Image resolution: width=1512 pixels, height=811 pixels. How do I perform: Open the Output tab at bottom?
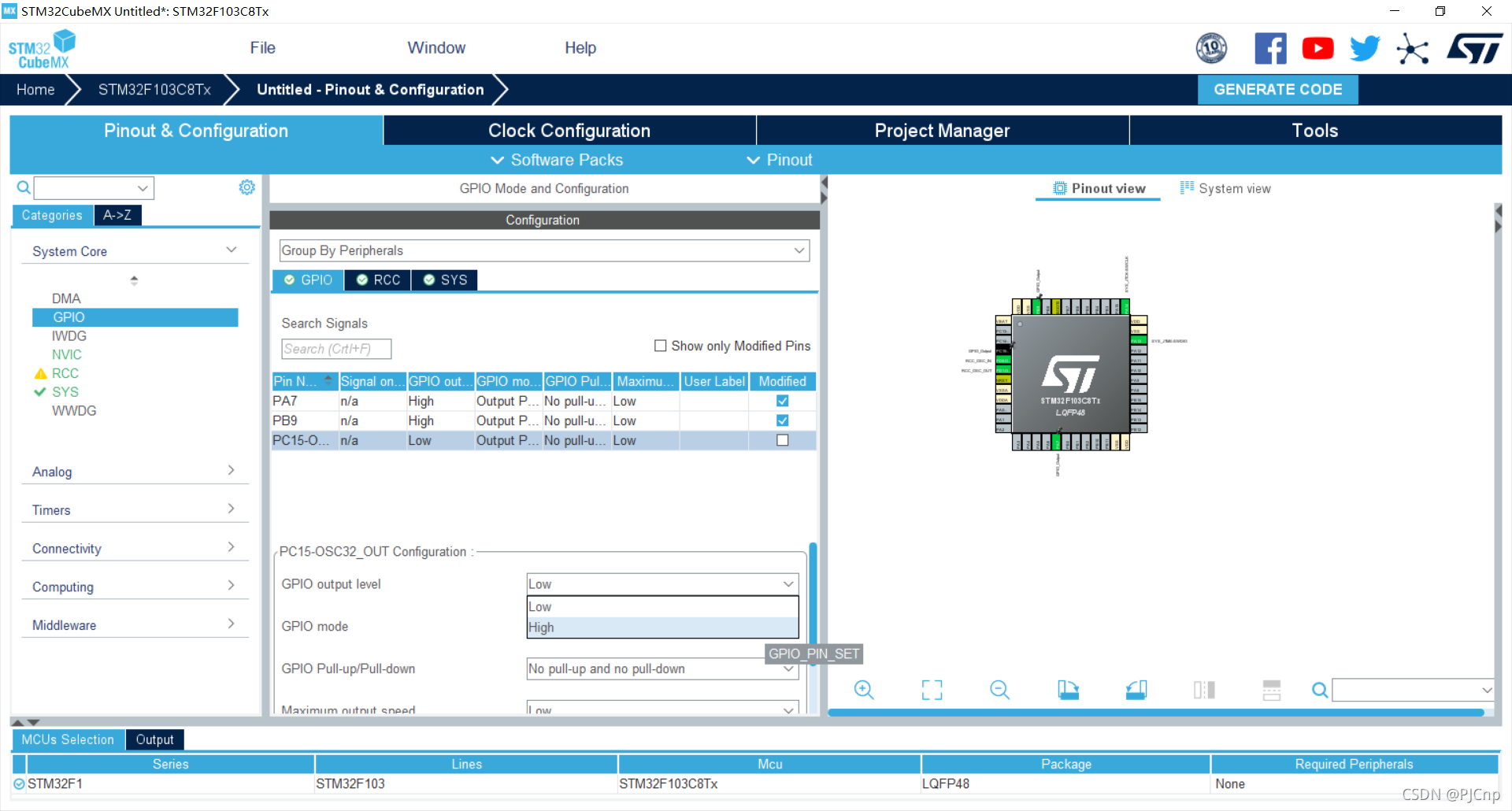154,740
